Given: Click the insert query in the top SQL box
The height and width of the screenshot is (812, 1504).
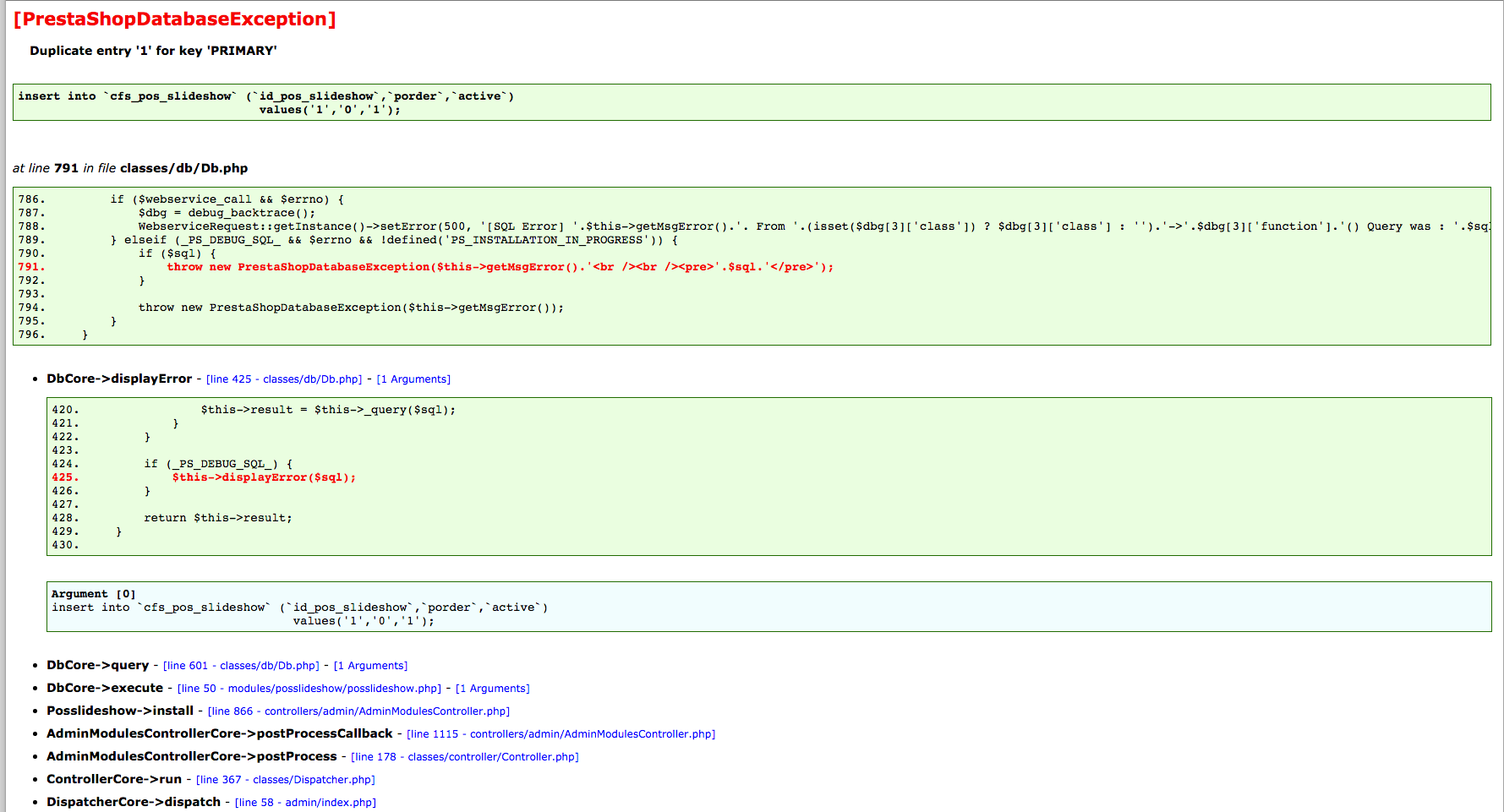Looking at the screenshot, I should 266,103.
